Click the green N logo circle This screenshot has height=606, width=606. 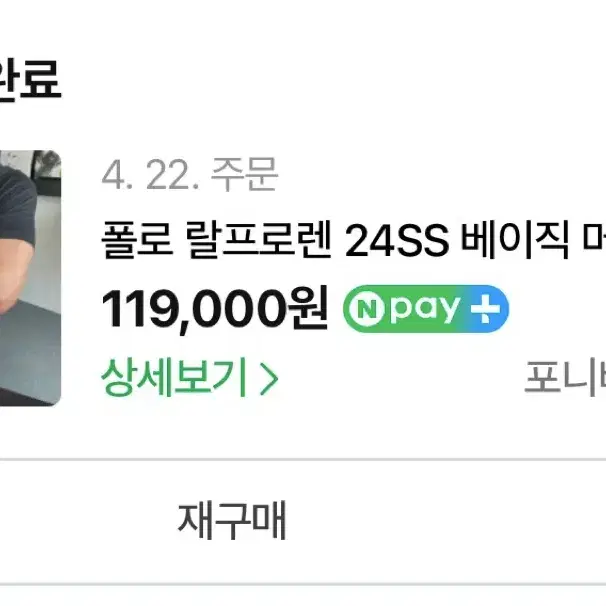coord(366,309)
